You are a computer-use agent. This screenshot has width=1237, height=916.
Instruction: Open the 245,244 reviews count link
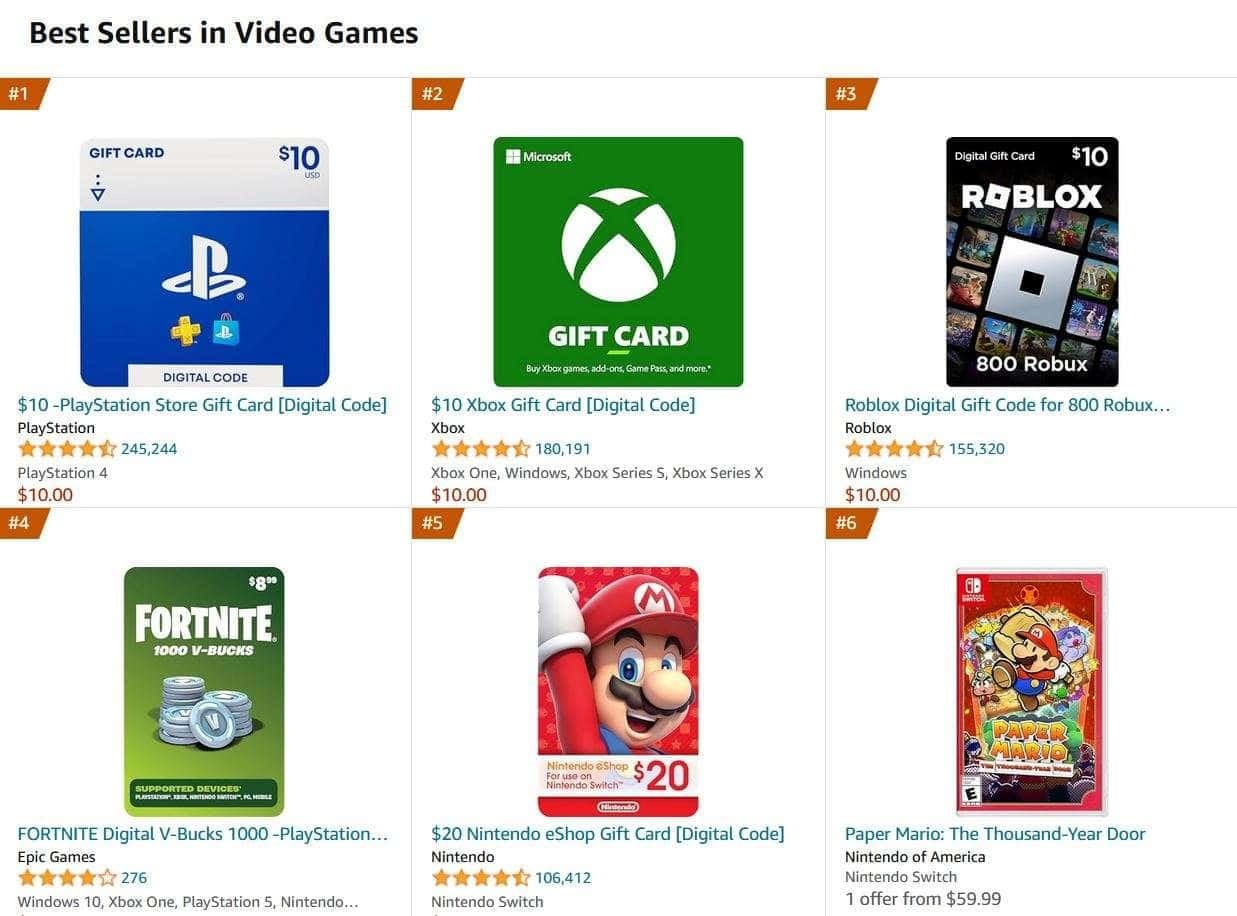(149, 449)
